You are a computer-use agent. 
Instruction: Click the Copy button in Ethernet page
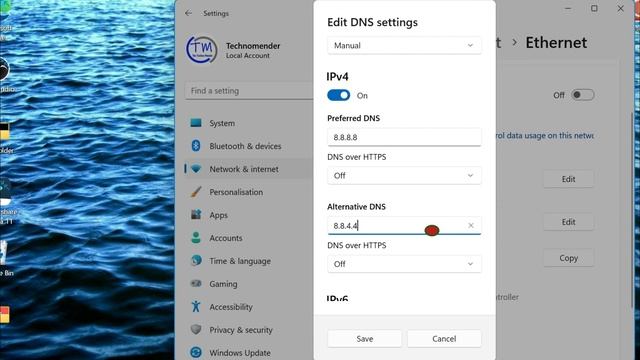pos(568,258)
